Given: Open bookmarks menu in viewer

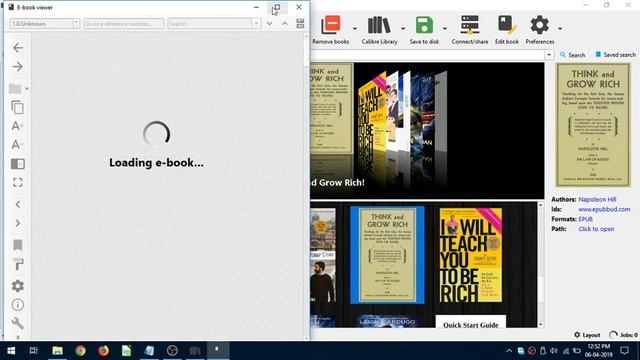Looking at the screenshot, I should click(x=18, y=245).
